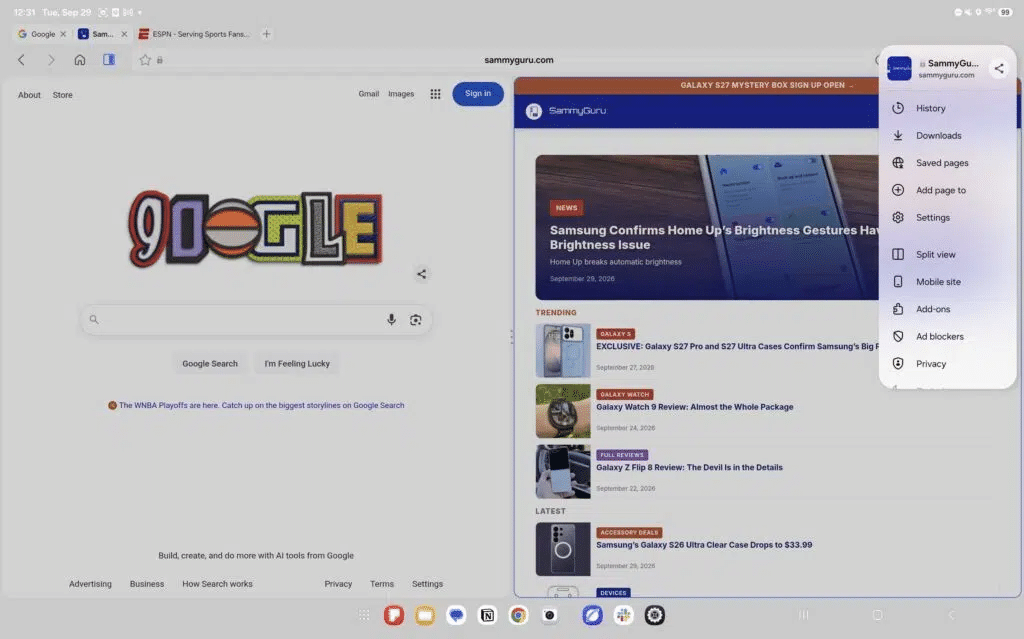
Task: Expand the Galaxy S27 Mystery Box banner
Action: point(767,86)
